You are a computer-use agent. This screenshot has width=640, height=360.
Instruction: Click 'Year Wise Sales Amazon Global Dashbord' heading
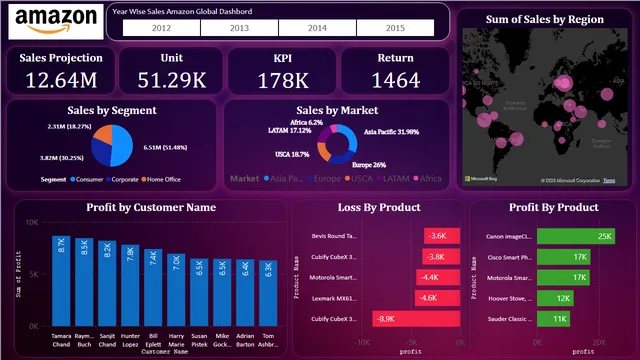pyautogui.click(x=182, y=11)
